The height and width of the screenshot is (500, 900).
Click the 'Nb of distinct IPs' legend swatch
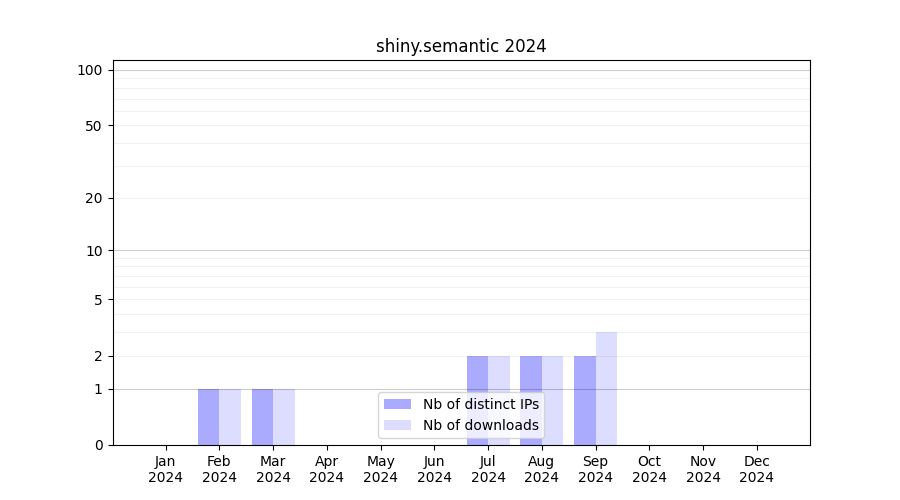point(397,404)
